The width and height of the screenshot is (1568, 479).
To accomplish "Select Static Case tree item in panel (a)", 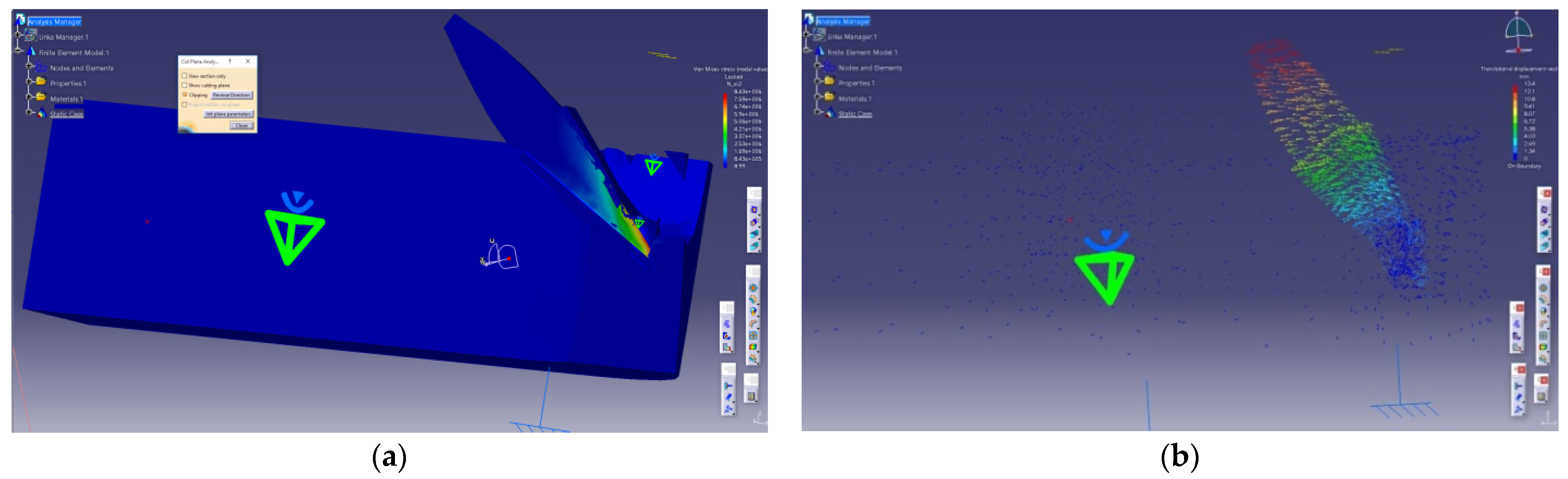I will click(66, 114).
